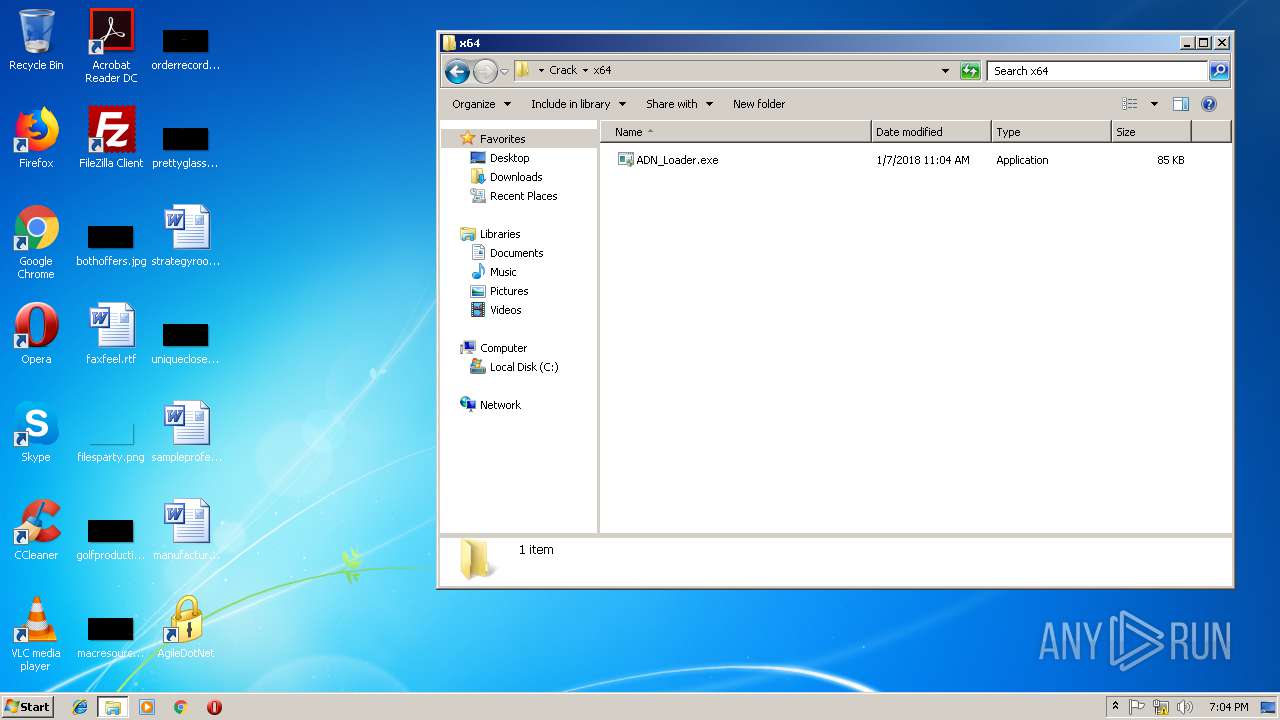This screenshot has height=720, width=1280.
Task: Open the Organize menu
Action: coord(481,104)
